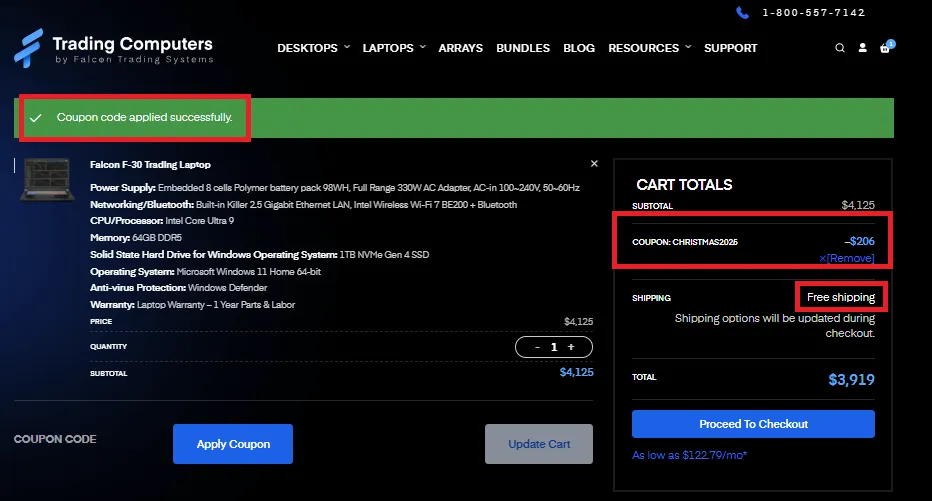Open the As low as $122.79/mo financing link
Image resolution: width=932 pixels, height=501 pixels.
pos(689,455)
